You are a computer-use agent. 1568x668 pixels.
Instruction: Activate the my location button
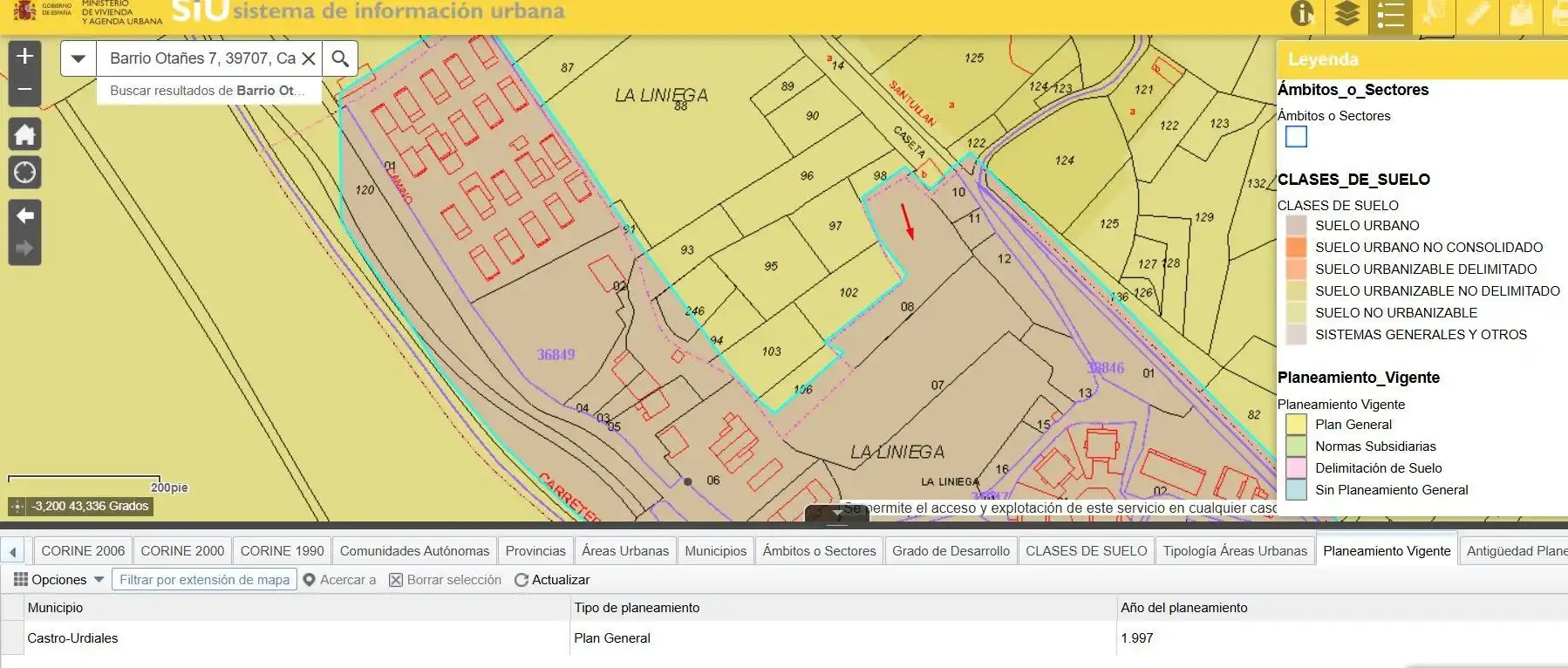24,173
